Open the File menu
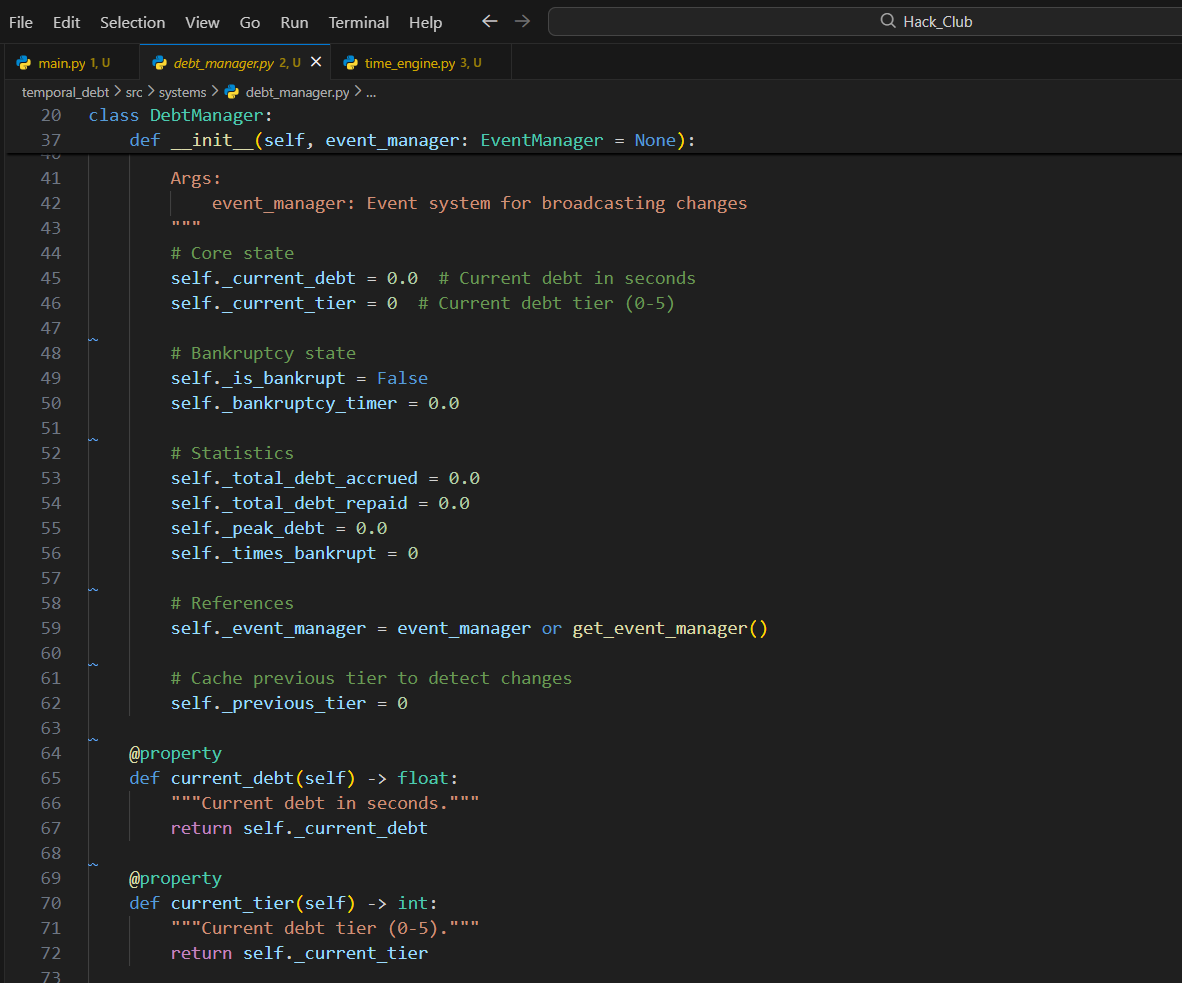Image resolution: width=1182 pixels, height=983 pixels. 21,22
